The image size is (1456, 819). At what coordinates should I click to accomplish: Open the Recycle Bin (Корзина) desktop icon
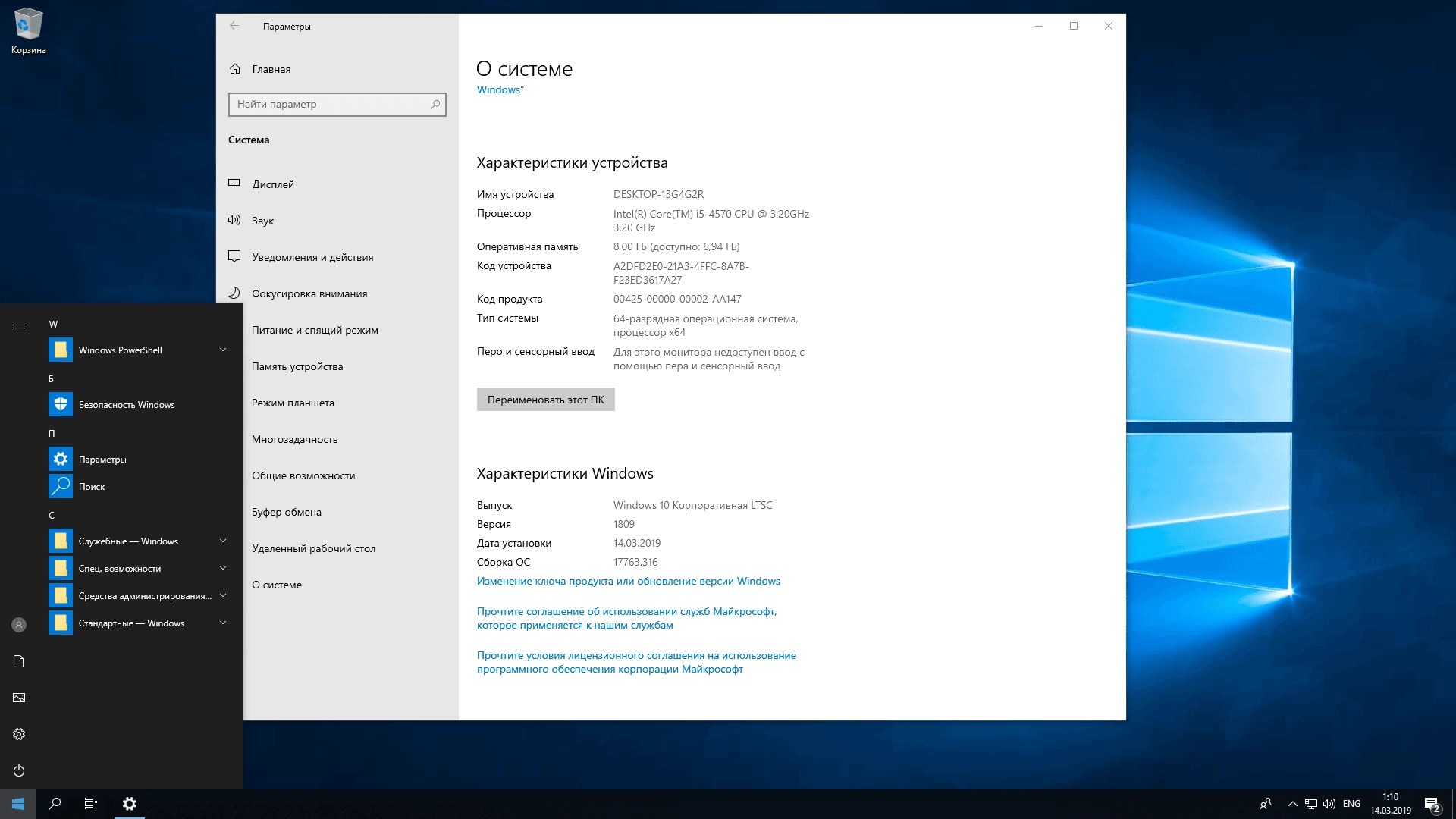(x=29, y=32)
